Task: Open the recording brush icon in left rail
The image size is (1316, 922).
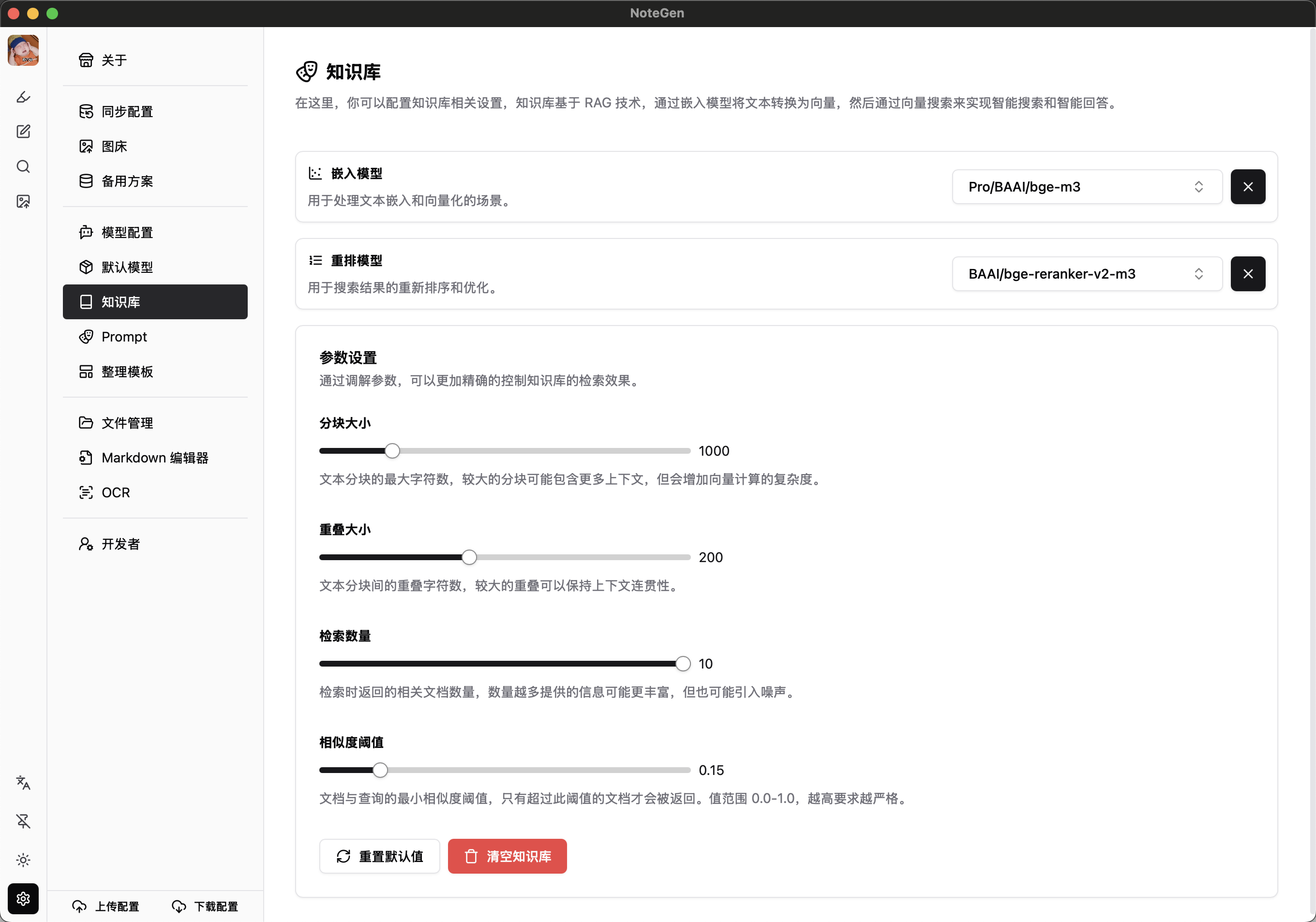Action: [23, 97]
